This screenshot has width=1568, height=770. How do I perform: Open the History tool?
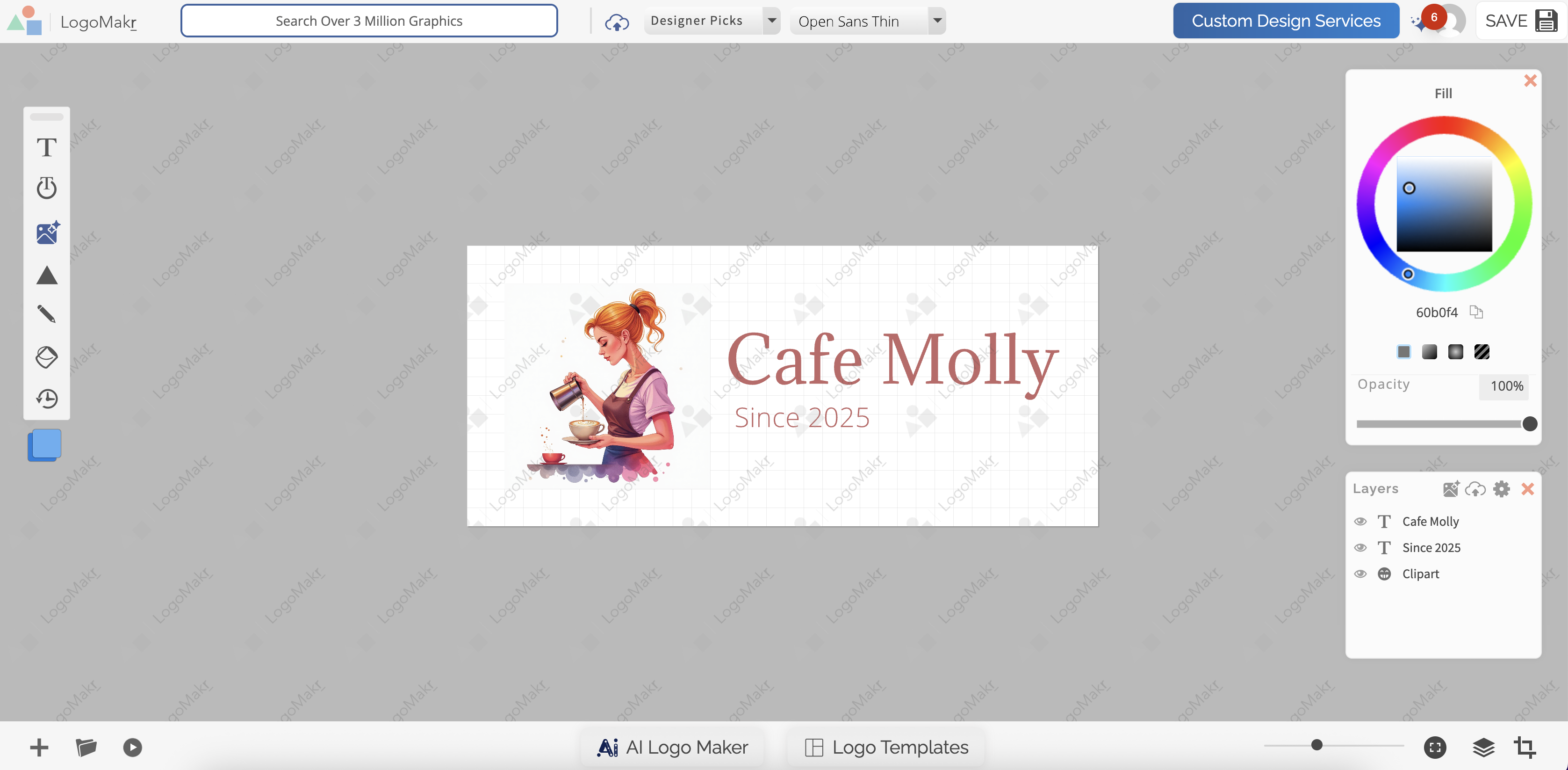(46, 399)
